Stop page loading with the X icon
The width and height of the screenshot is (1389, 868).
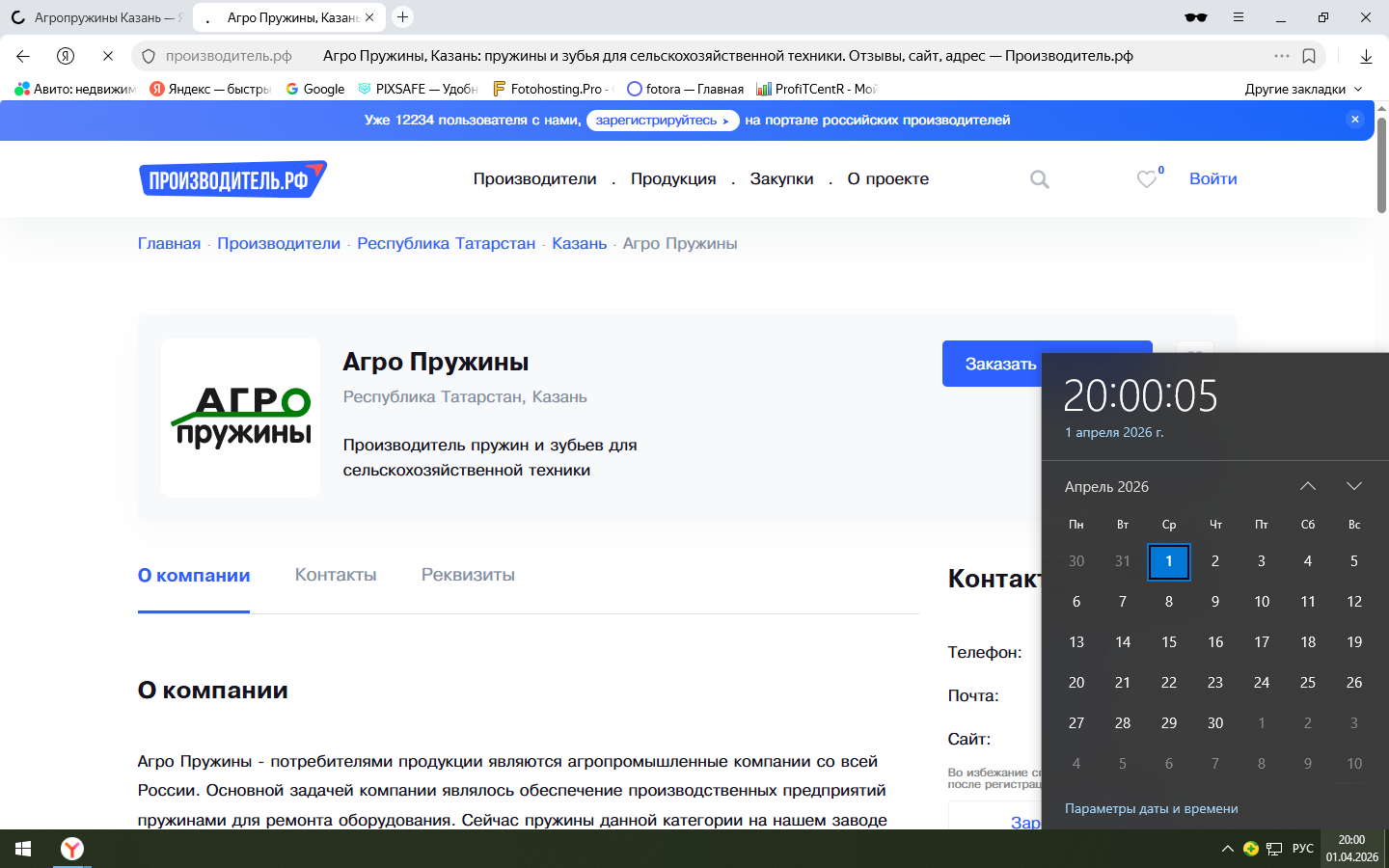[108, 56]
